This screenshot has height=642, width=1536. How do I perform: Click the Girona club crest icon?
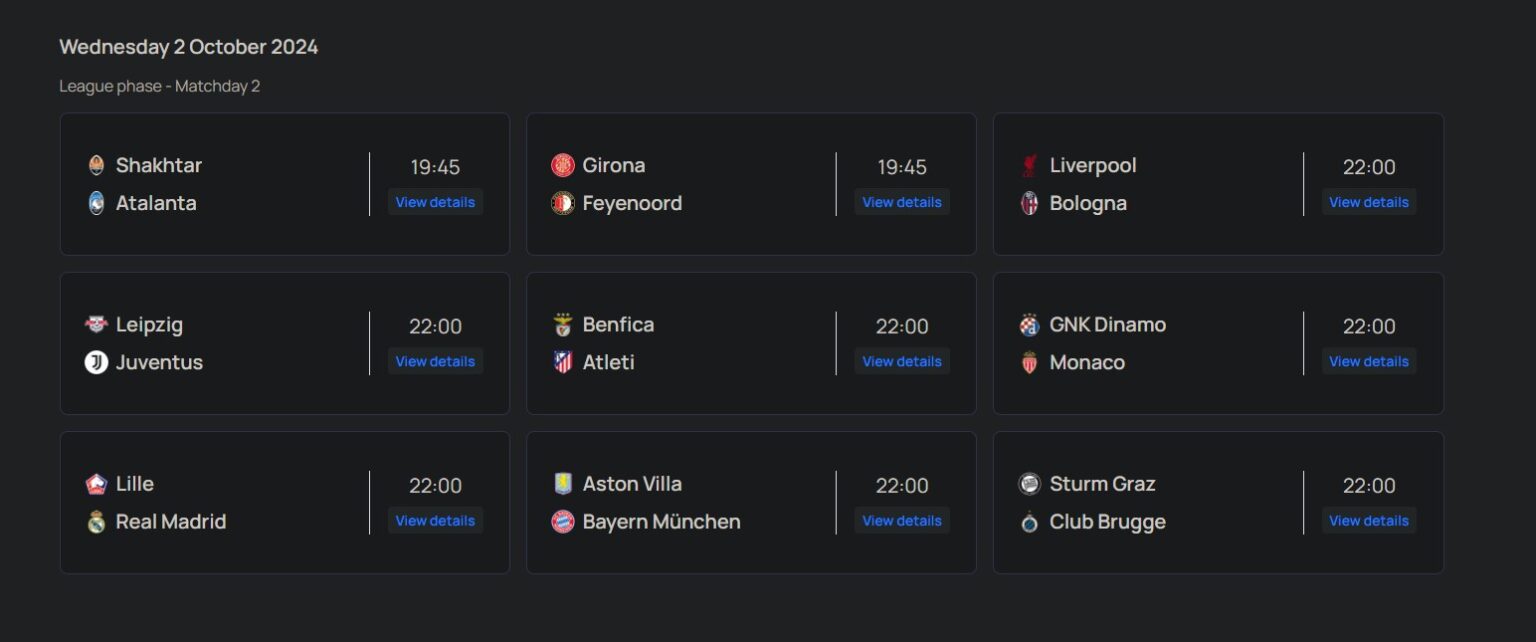563,165
